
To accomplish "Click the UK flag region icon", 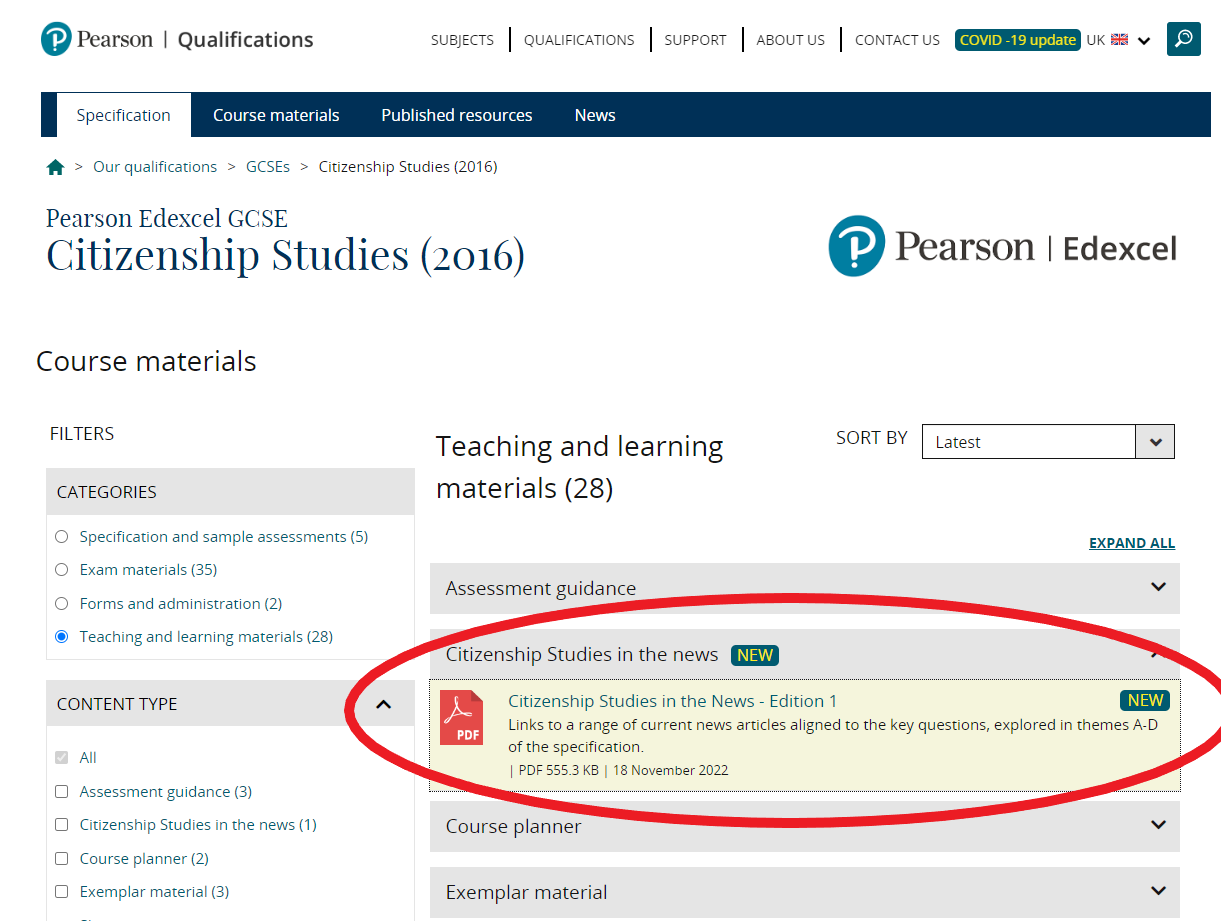I will [1119, 40].
